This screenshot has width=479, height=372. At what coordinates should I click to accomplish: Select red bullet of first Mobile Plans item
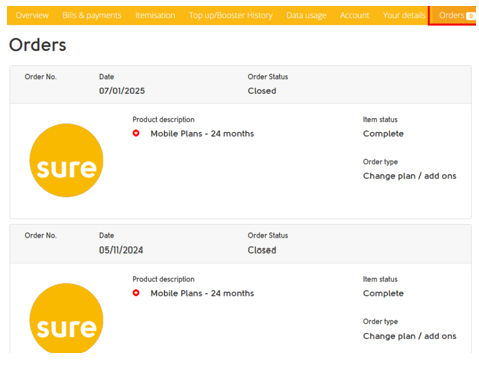[136, 133]
